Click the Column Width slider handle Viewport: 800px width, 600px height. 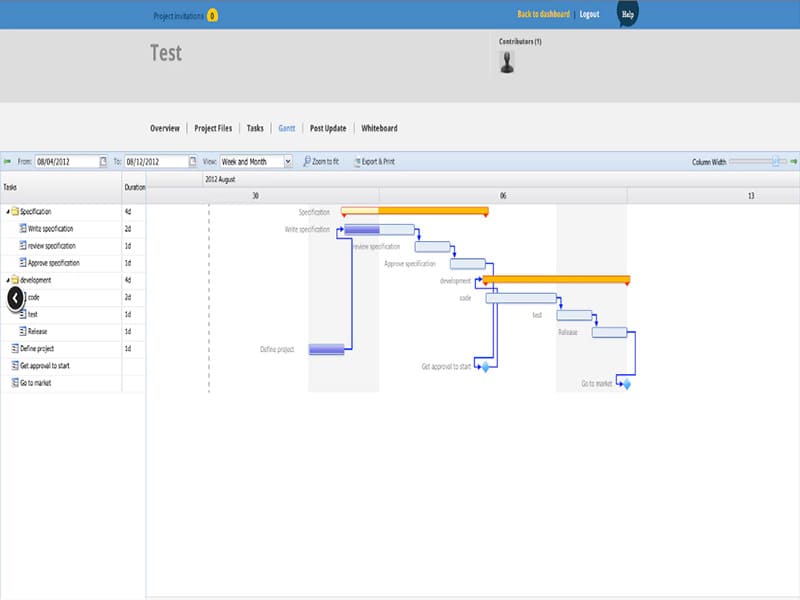775,161
